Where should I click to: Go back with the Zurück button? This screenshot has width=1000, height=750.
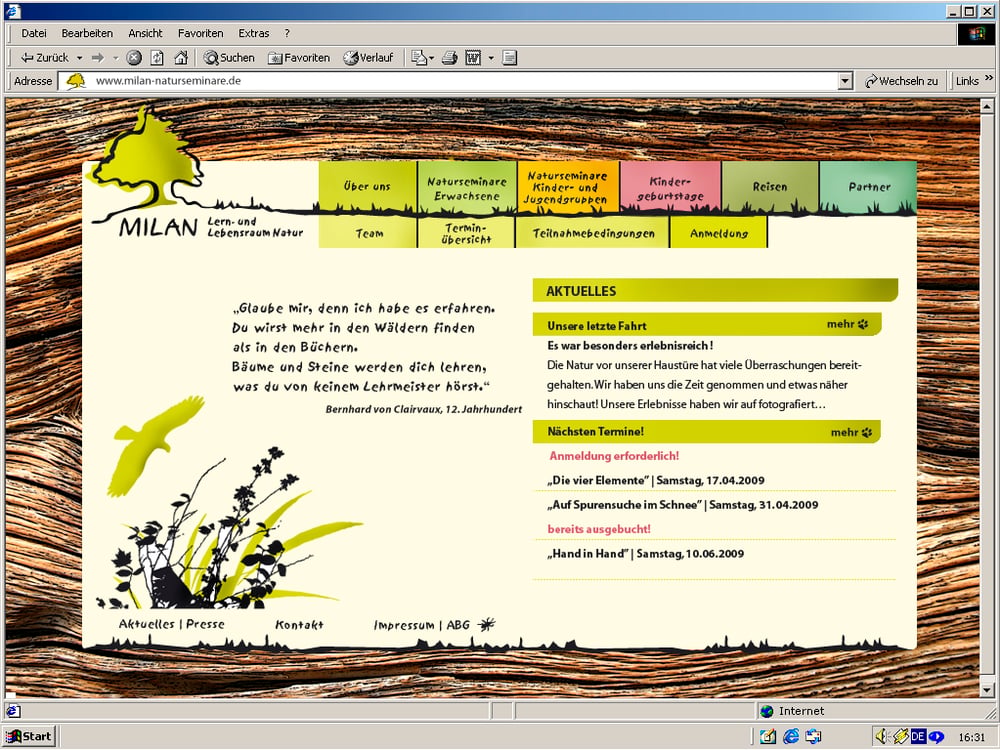pyautogui.click(x=44, y=58)
